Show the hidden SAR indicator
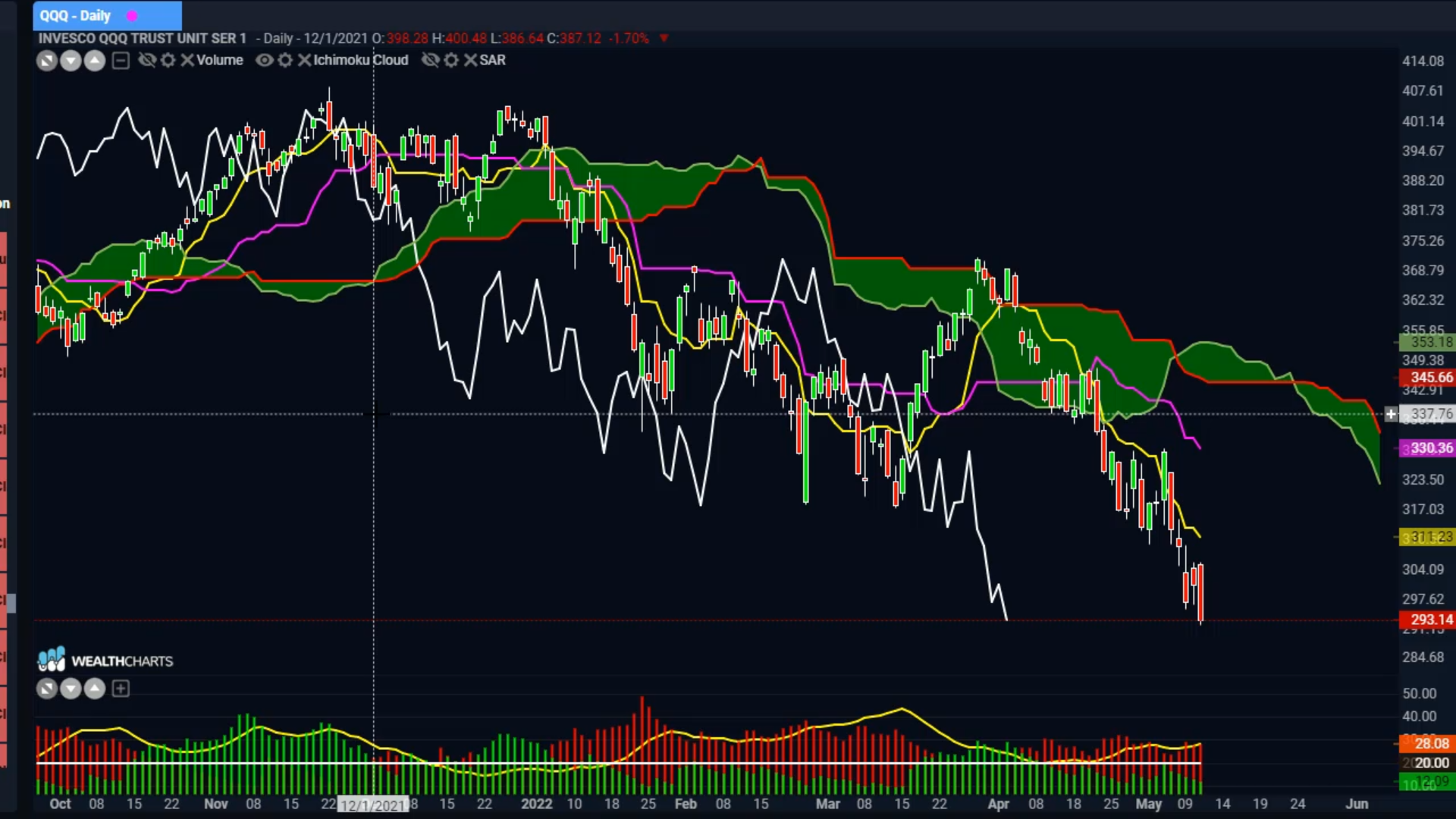Screen dimensions: 1456x819 click(430, 60)
